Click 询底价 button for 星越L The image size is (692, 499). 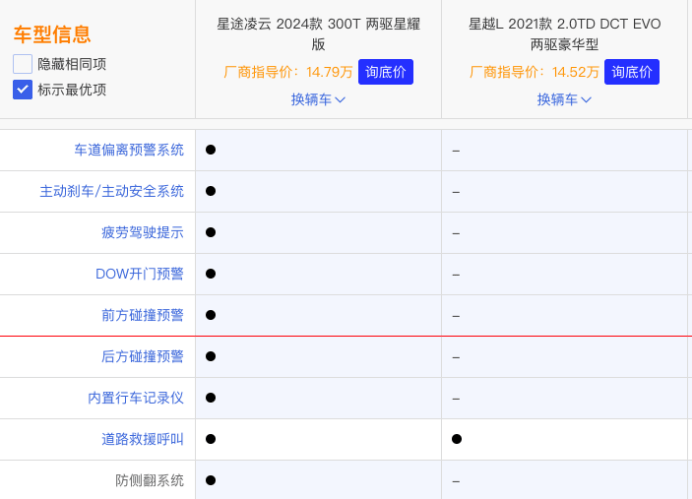631,72
